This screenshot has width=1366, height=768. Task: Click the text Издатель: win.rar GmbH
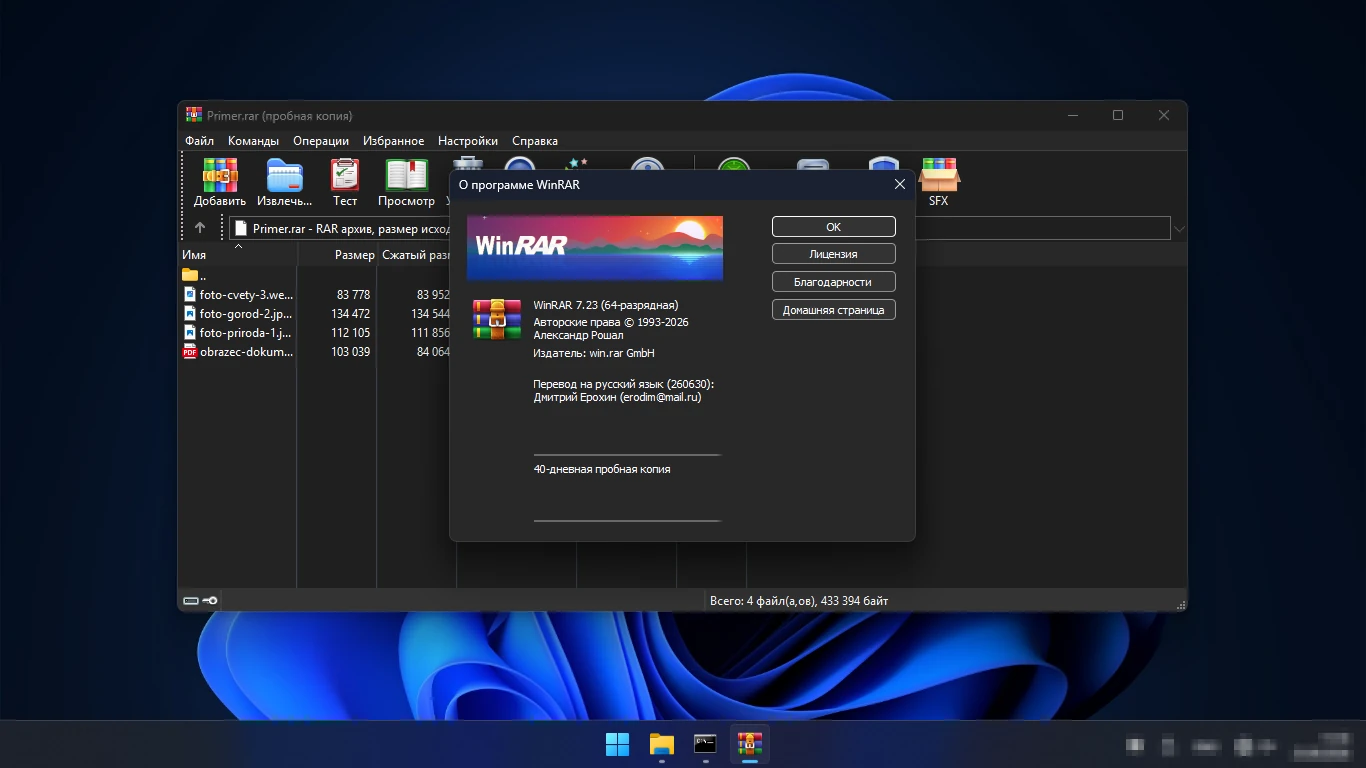click(x=594, y=353)
